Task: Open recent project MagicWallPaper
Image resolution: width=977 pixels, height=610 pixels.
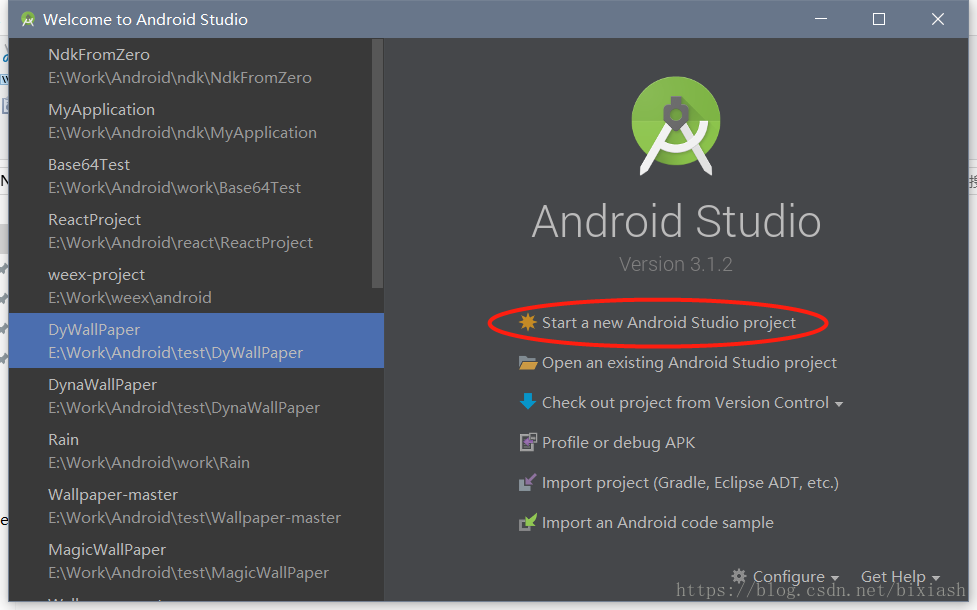Action: 196,560
